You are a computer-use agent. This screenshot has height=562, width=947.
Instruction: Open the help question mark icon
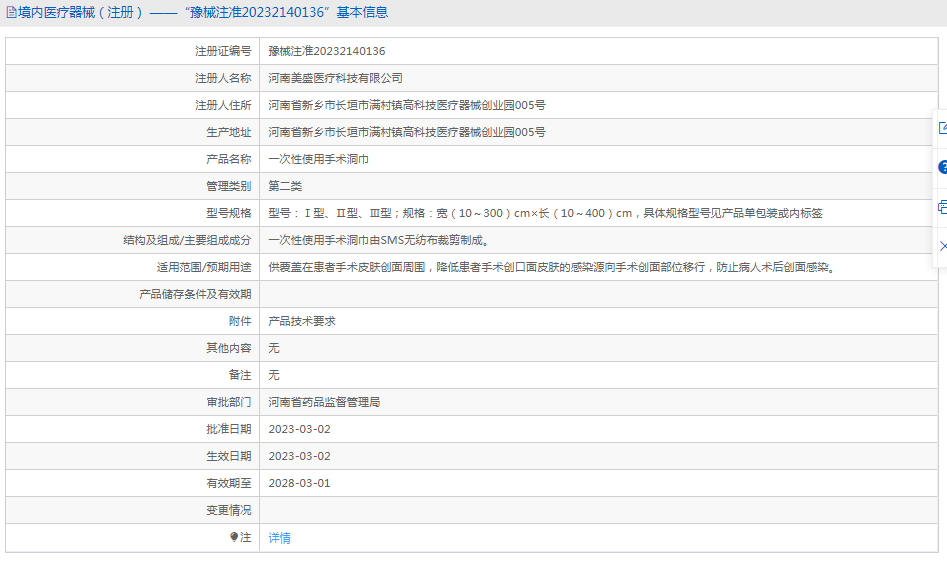[943, 167]
